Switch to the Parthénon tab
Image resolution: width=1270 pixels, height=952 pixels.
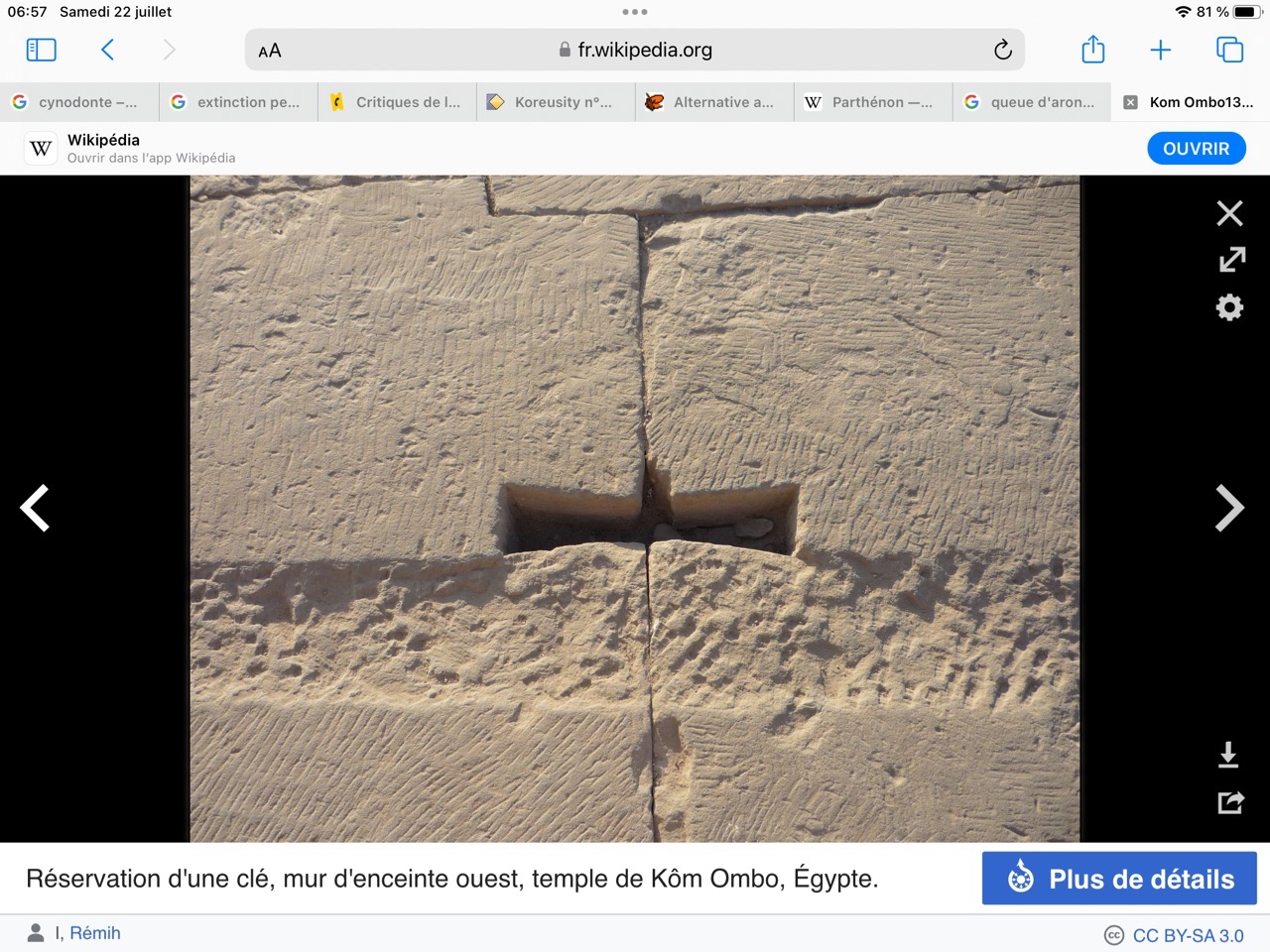tap(872, 102)
